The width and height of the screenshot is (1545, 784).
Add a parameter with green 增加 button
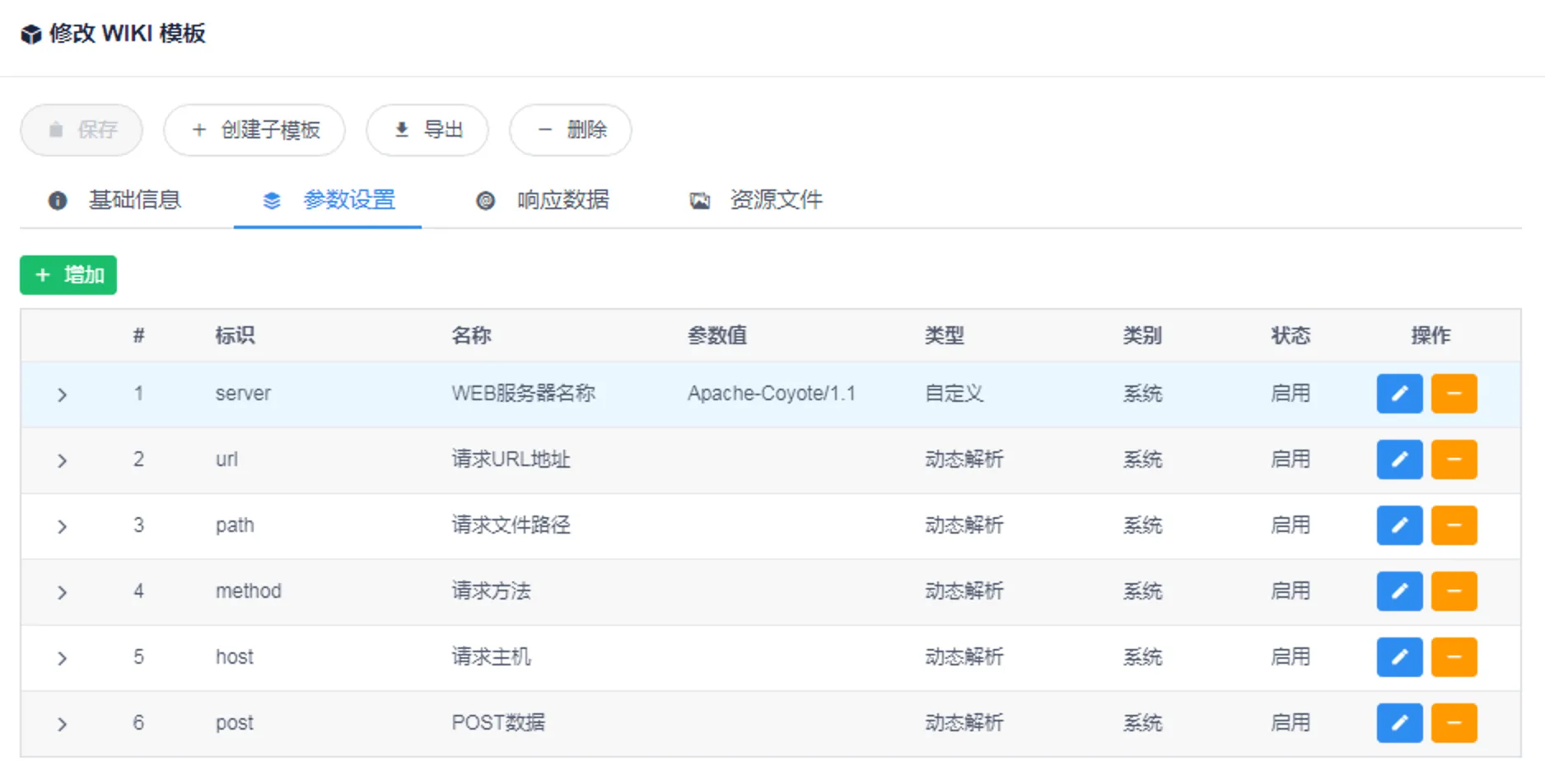click(68, 275)
